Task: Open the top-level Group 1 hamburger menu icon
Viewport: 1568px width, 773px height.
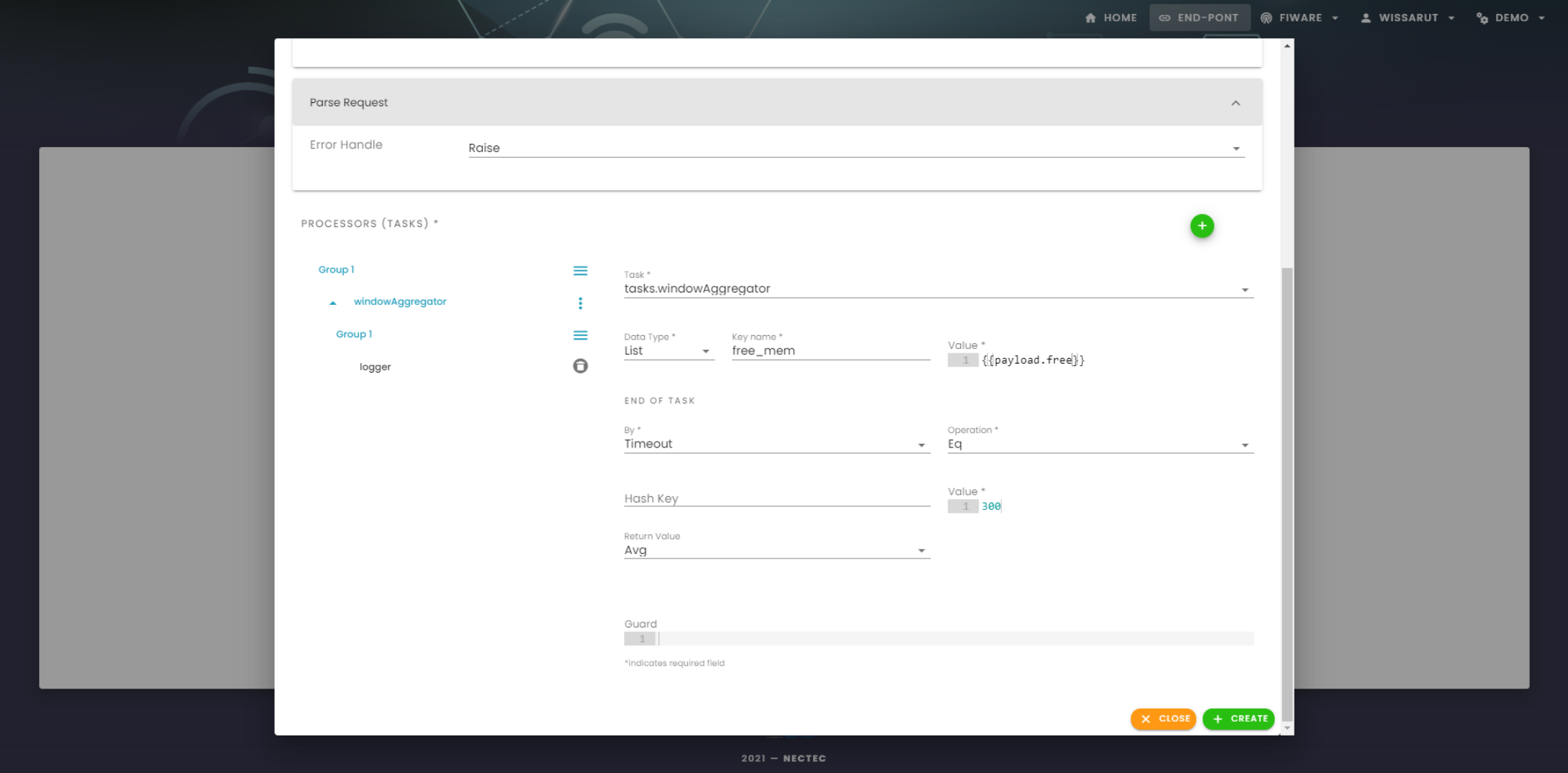Action: [x=580, y=271]
